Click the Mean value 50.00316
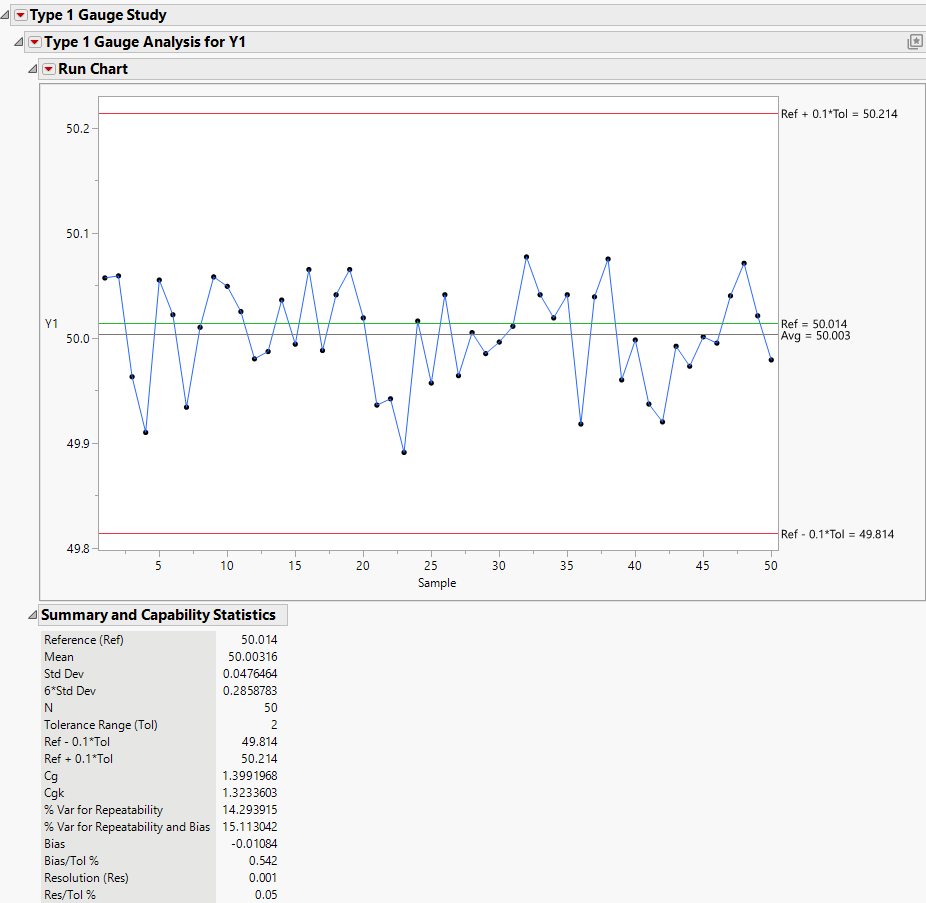 pyautogui.click(x=252, y=656)
